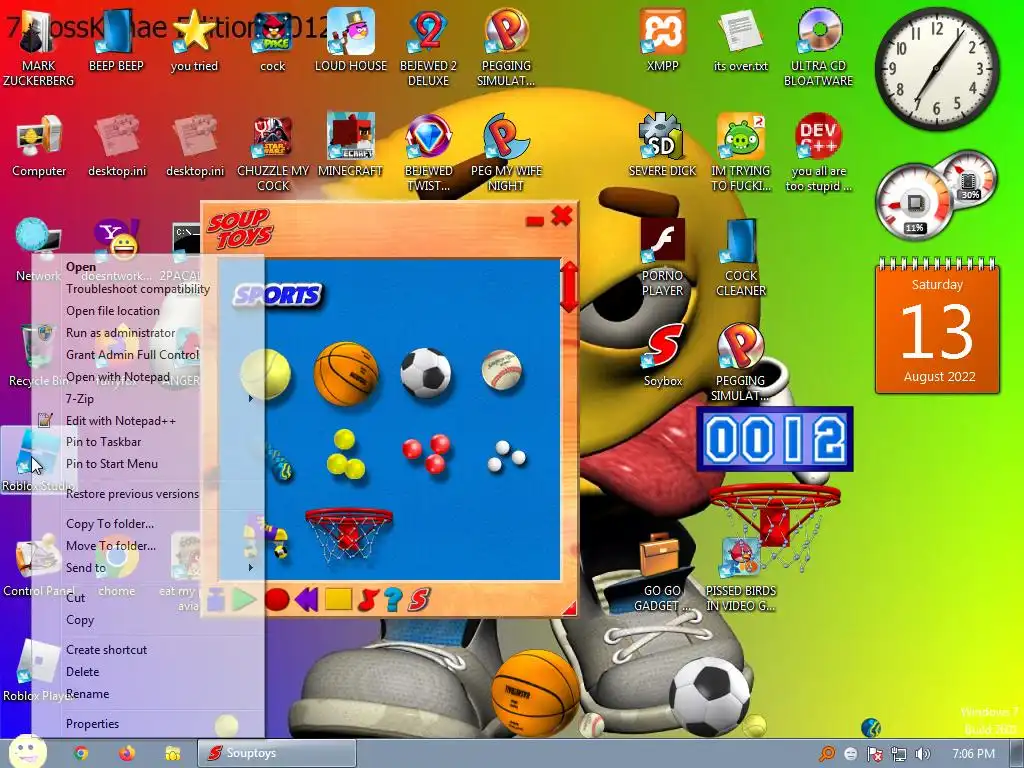
Task: Click the Souptoys taskbar button
Action: tap(277, 753)
